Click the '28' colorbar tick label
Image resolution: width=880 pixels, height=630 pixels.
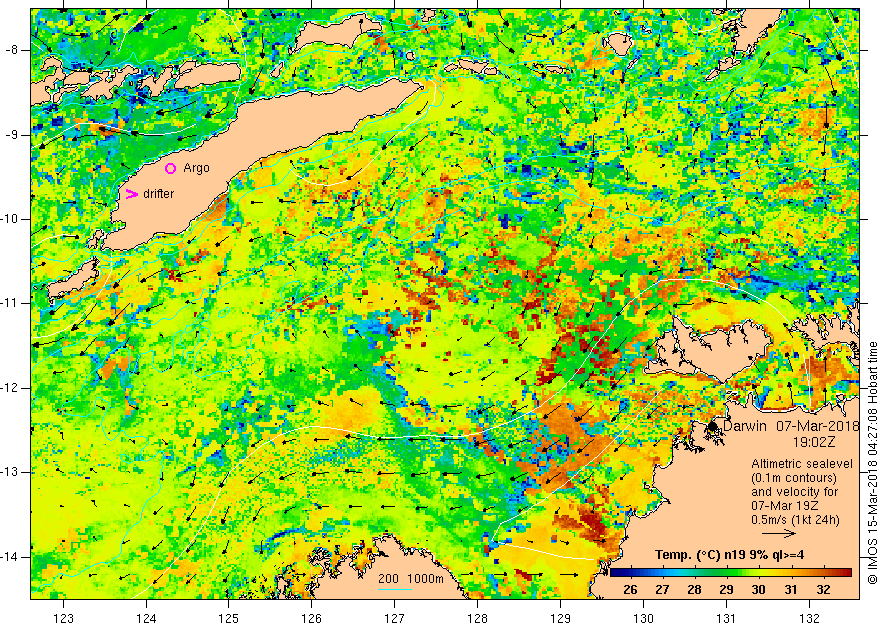point(694,590)
